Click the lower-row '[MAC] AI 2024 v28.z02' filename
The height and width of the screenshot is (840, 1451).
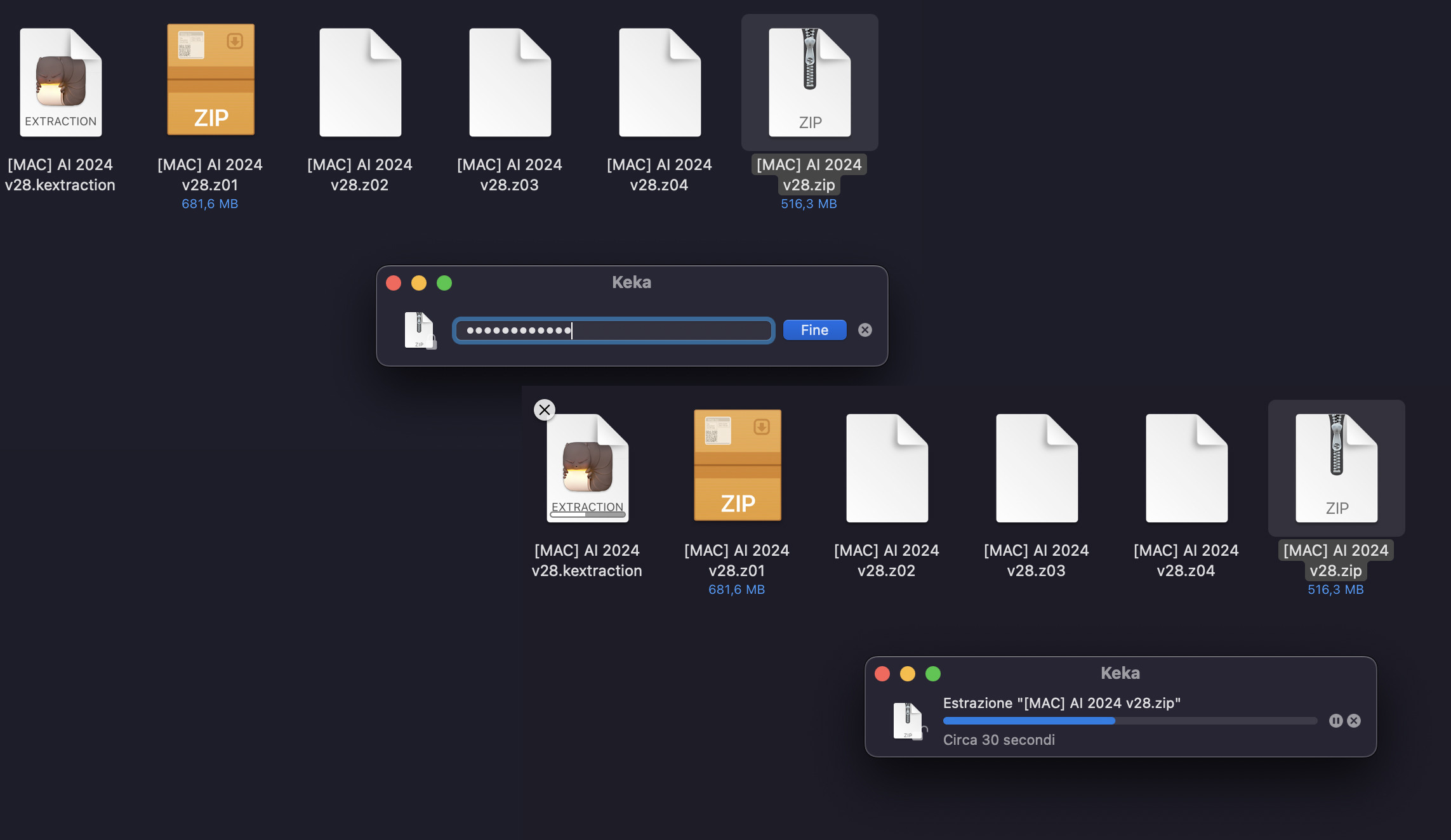pos(887,560)
